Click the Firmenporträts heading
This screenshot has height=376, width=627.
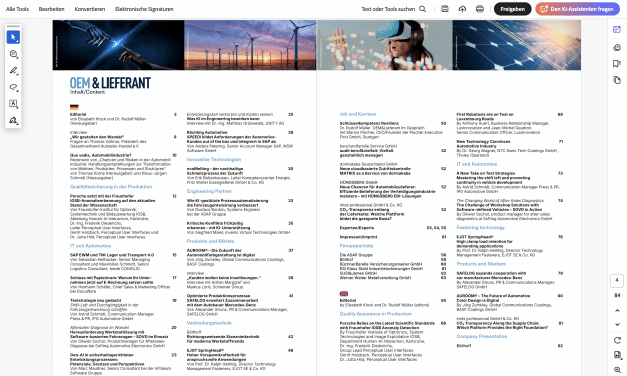point(357,246)
